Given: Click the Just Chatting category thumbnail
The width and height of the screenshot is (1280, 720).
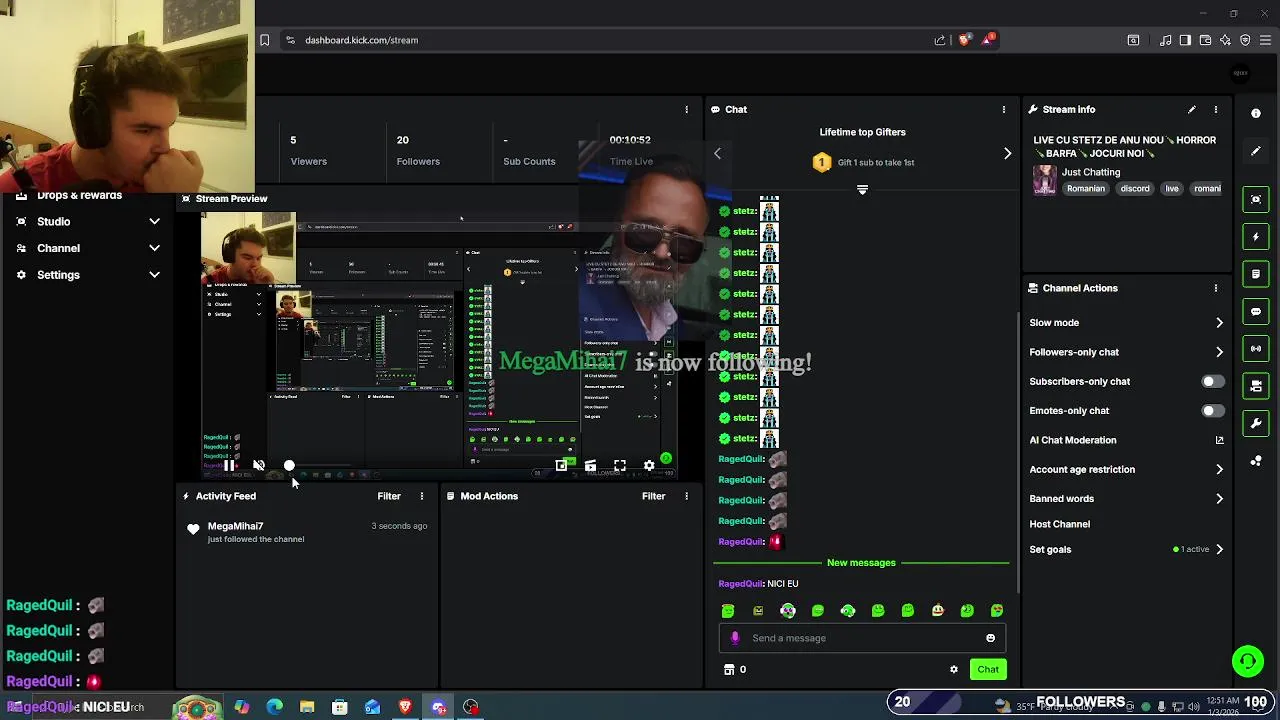Looking at the screenshot, I should pos(1045,180).
